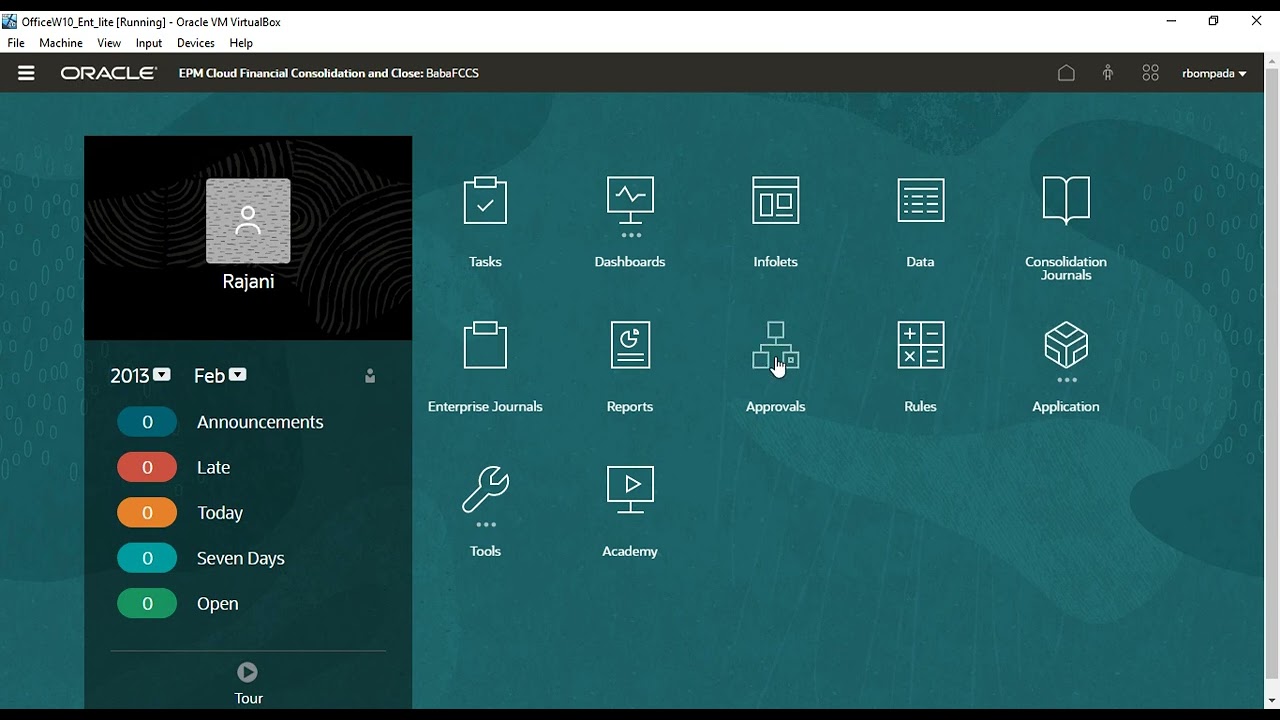Open the Tasks card icon
The image size is (1280, 720).
click(x=485, y=200)
